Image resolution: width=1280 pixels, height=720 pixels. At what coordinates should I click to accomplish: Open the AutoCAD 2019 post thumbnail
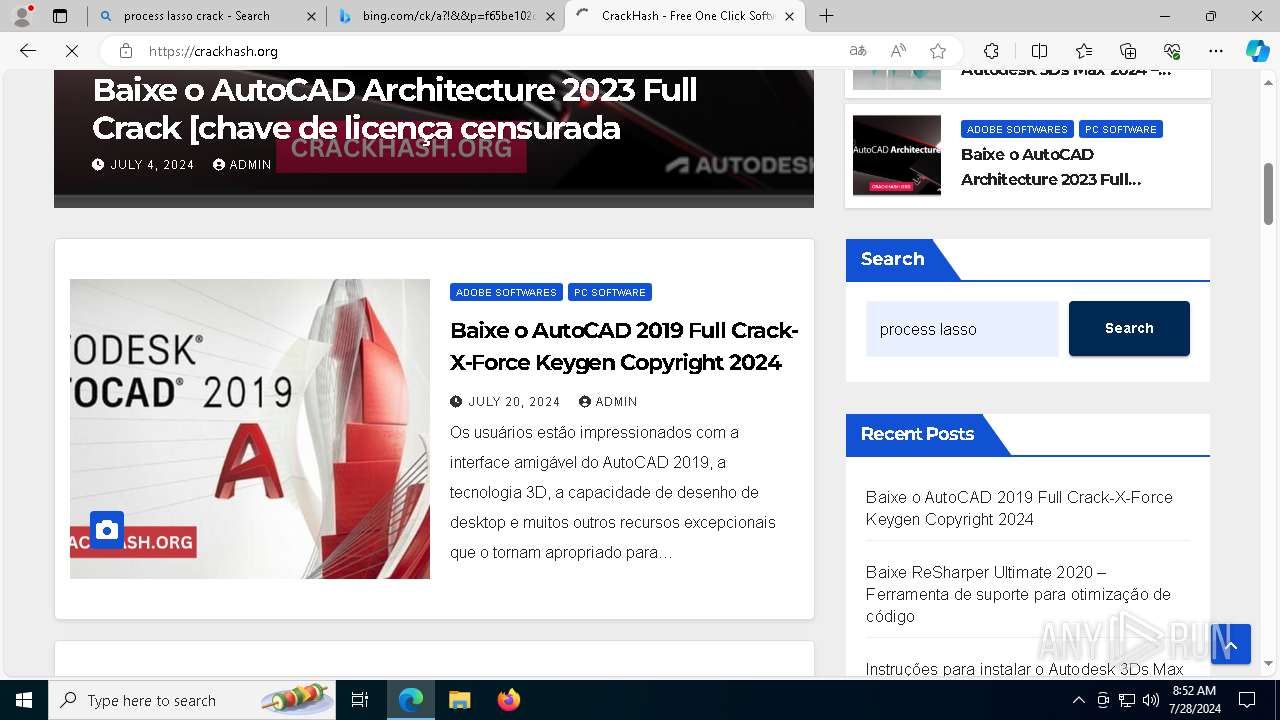tap(250, 429)
